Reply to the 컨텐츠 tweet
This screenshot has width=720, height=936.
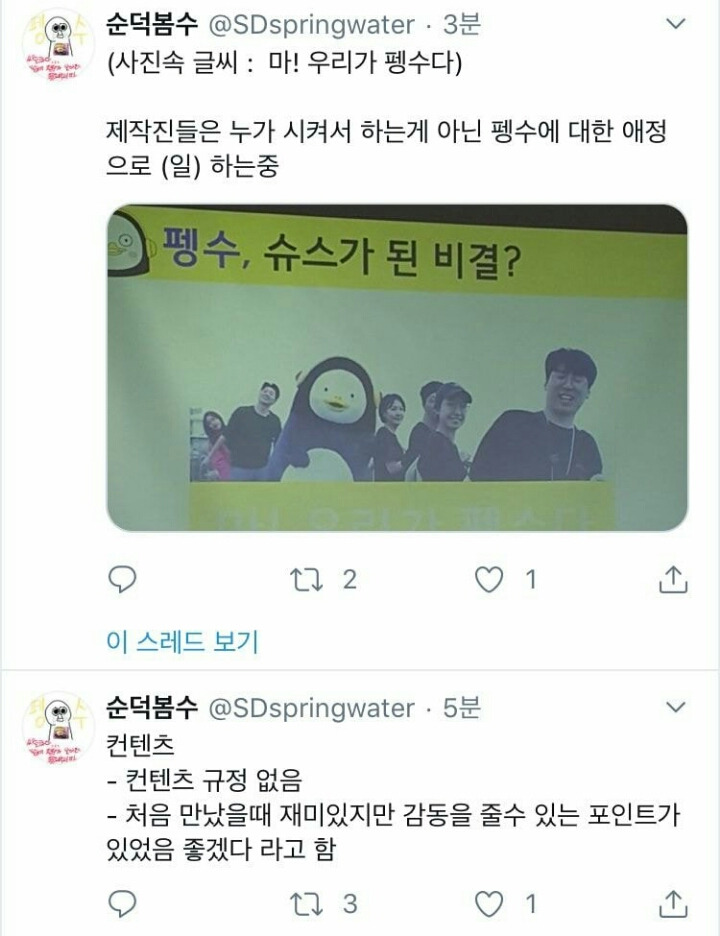pos(122,903)
